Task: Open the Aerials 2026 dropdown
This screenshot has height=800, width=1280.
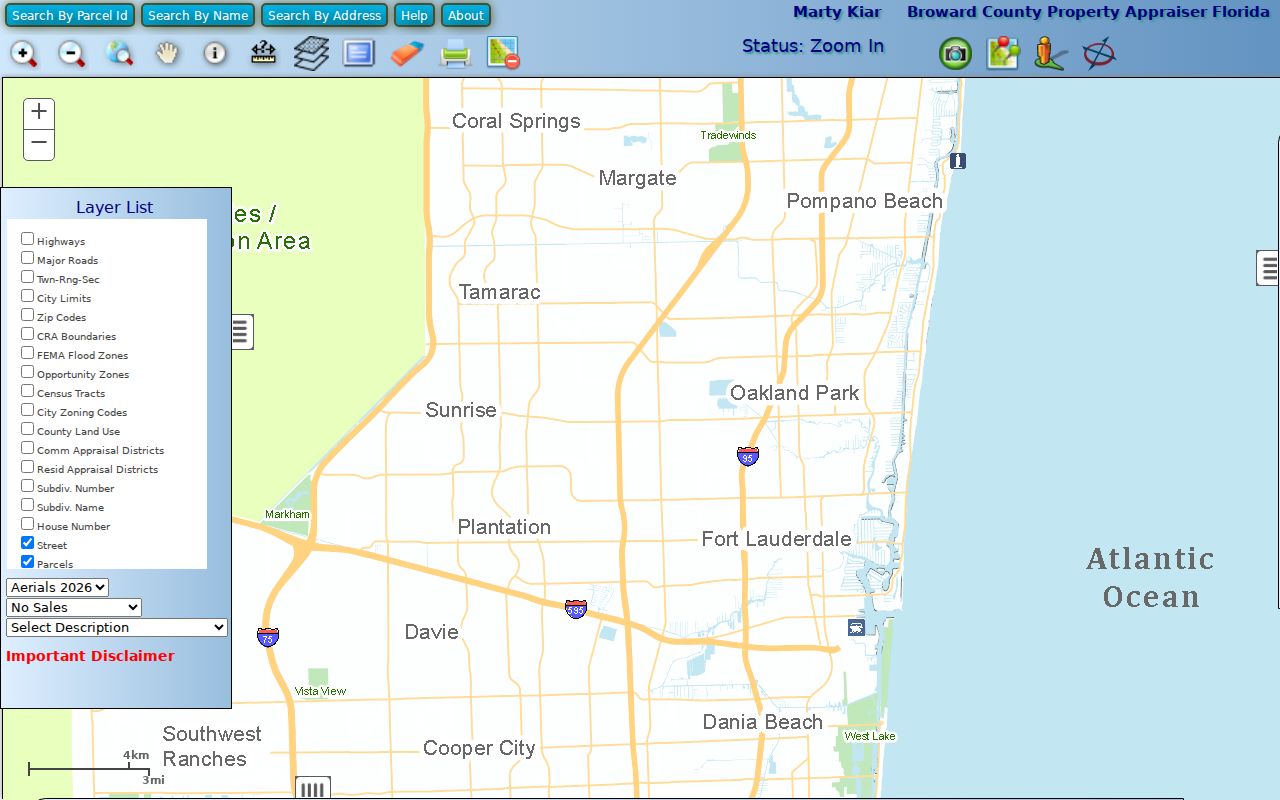Action: tap(58, 588)
